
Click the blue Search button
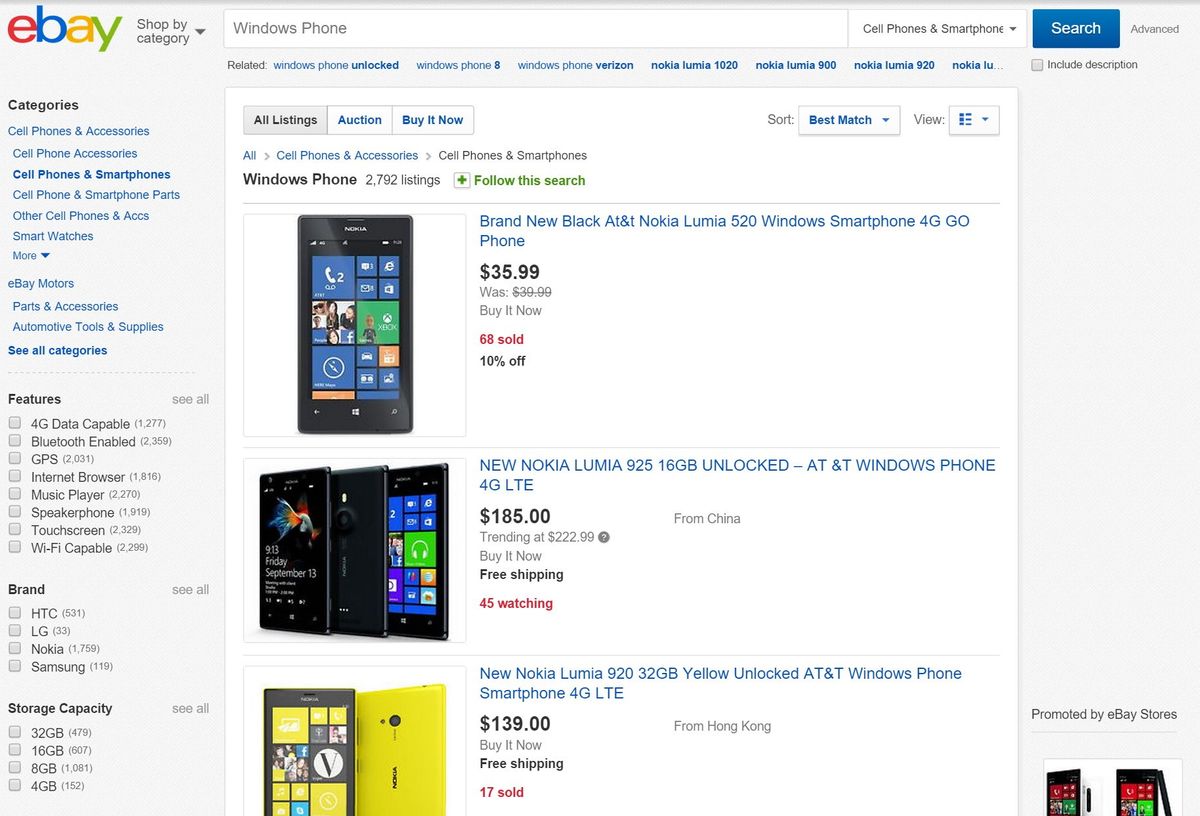pyautogui.click(x=1075, y=29)
